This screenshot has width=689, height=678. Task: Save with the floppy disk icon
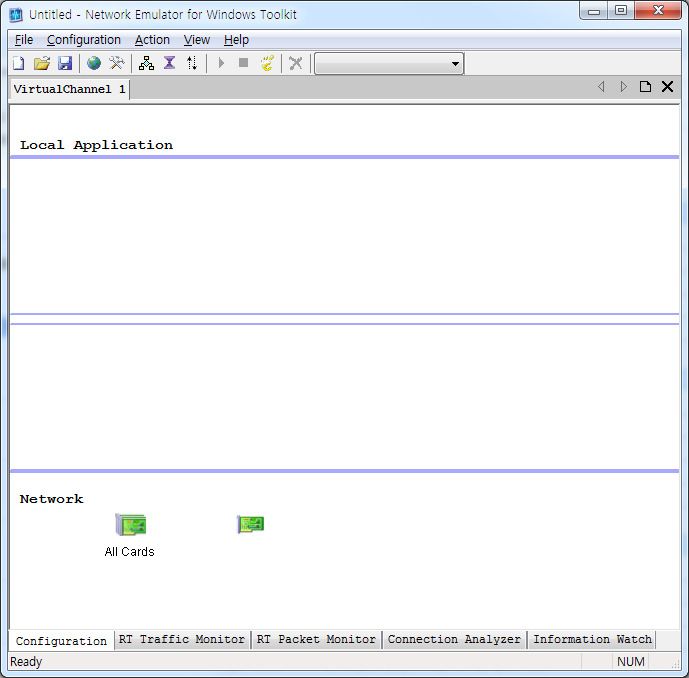[x=65, y=63]
